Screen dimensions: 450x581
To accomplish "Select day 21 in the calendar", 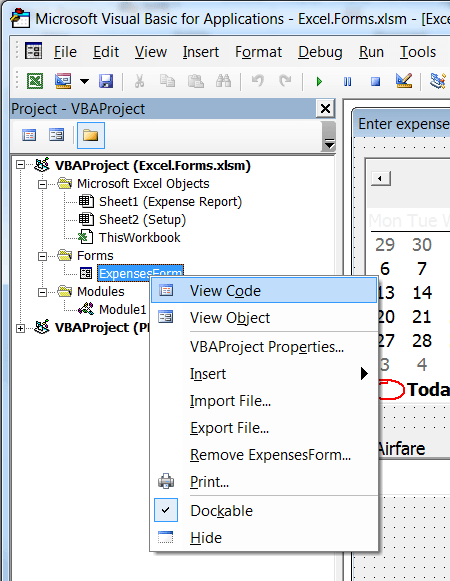I will tap(422, 317).
